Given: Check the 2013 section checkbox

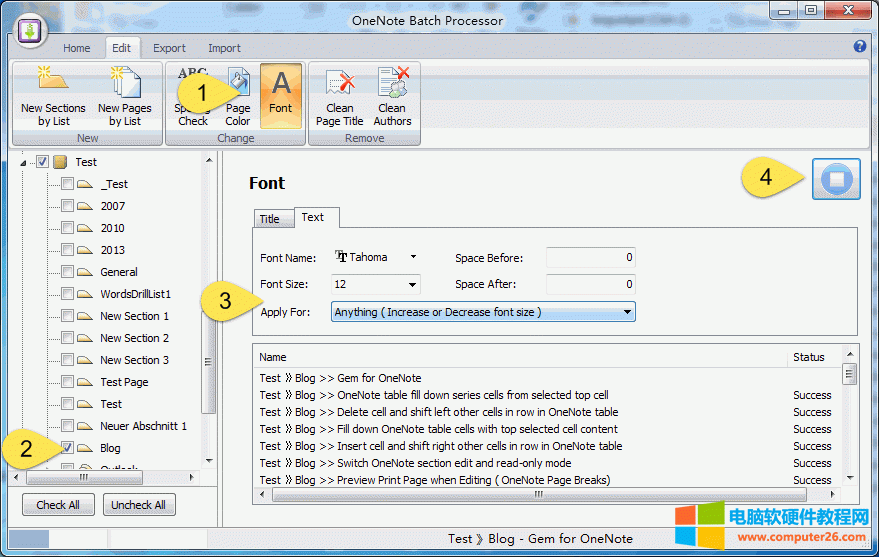Looking at the screenshot, I should (x=67, y=250).
